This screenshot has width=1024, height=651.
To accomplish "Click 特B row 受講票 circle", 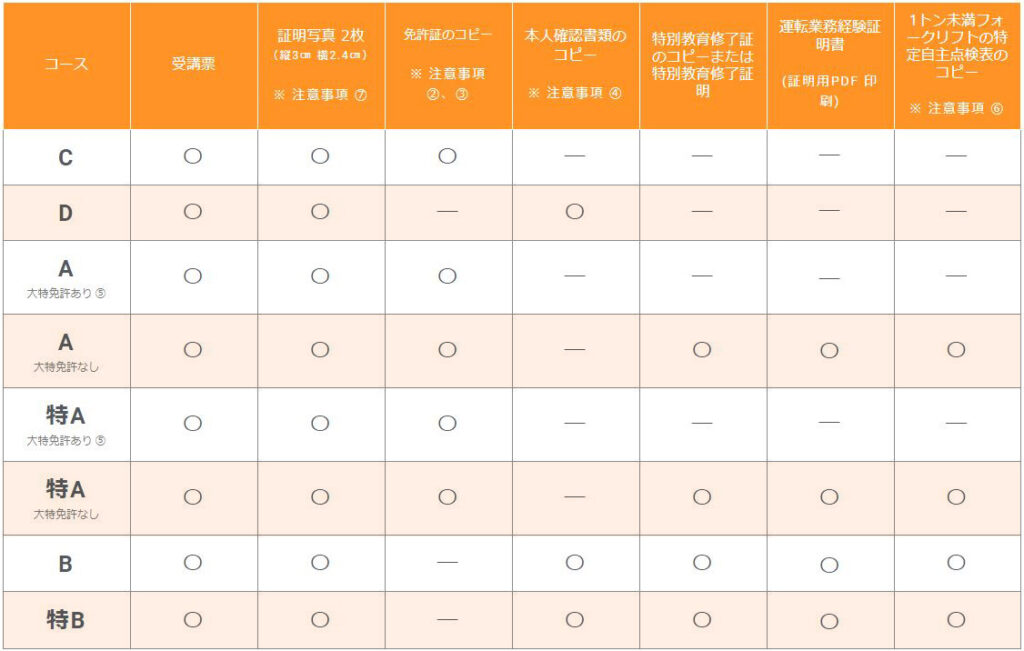I will point(193,620).
